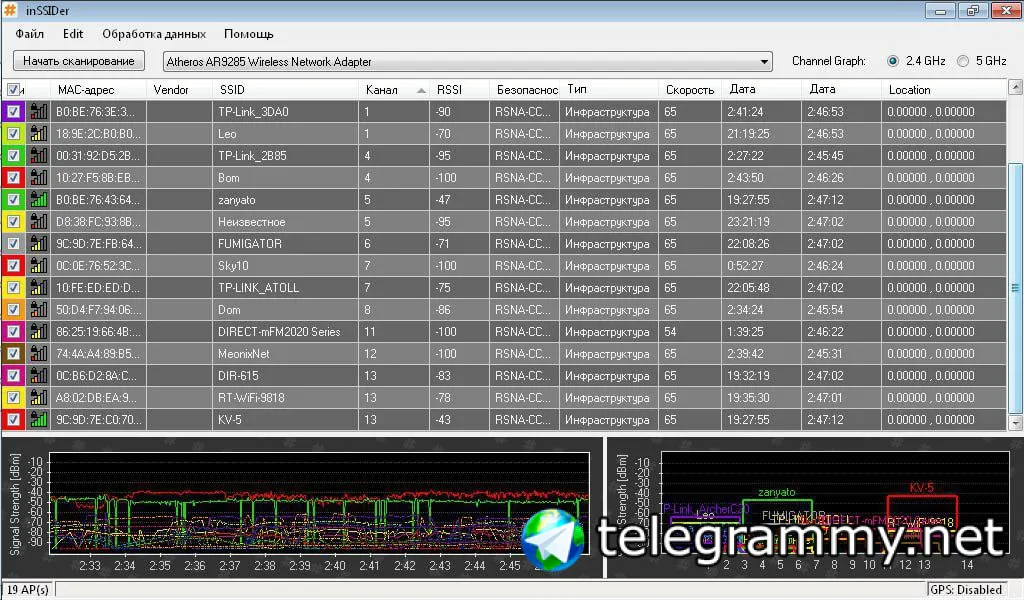
Task: Click signal bars icon in TP-Link_2B85 row
Action: point(39,156)
